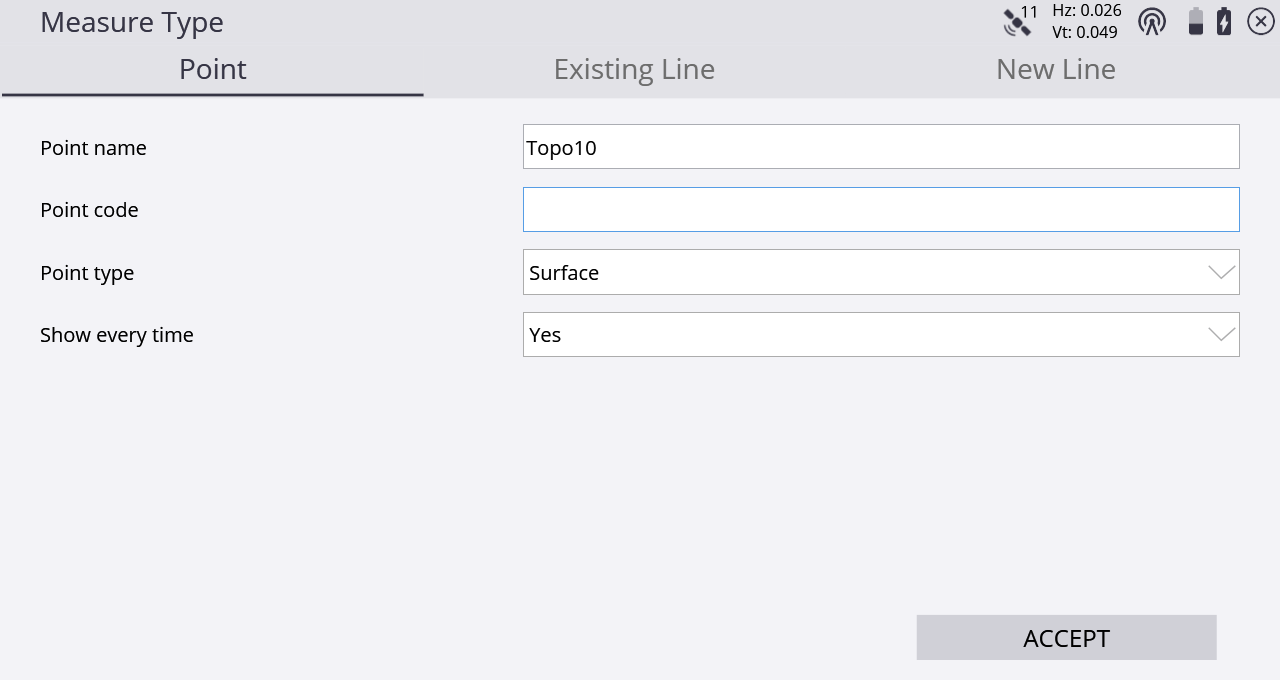
Task: Open the New Line tab
Action: click(1056, 69)
